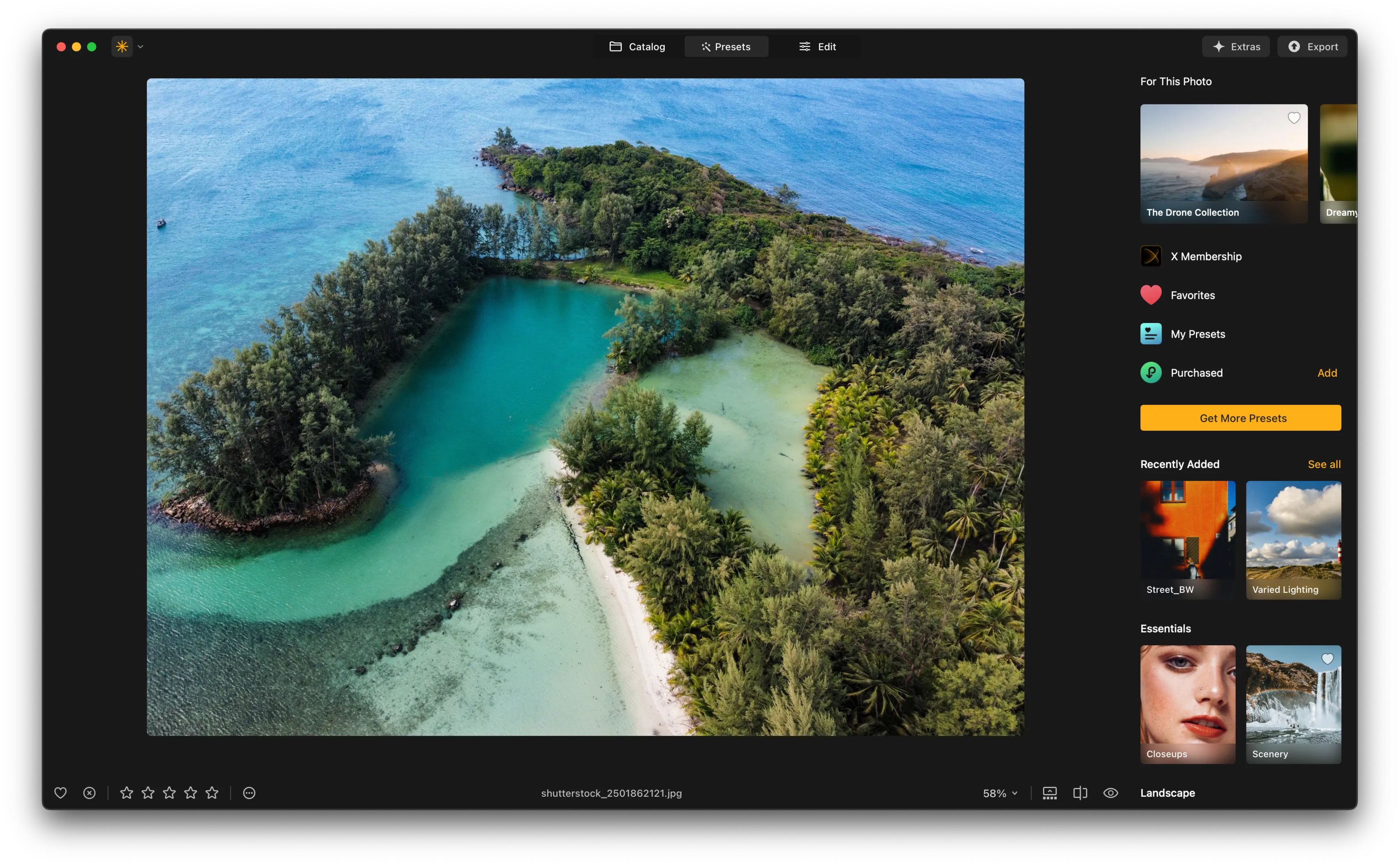The width and height of the screenshot is (1400, 866).
Task: Expand the 58% zoom level dropdown
Action: pos(1000,793)
